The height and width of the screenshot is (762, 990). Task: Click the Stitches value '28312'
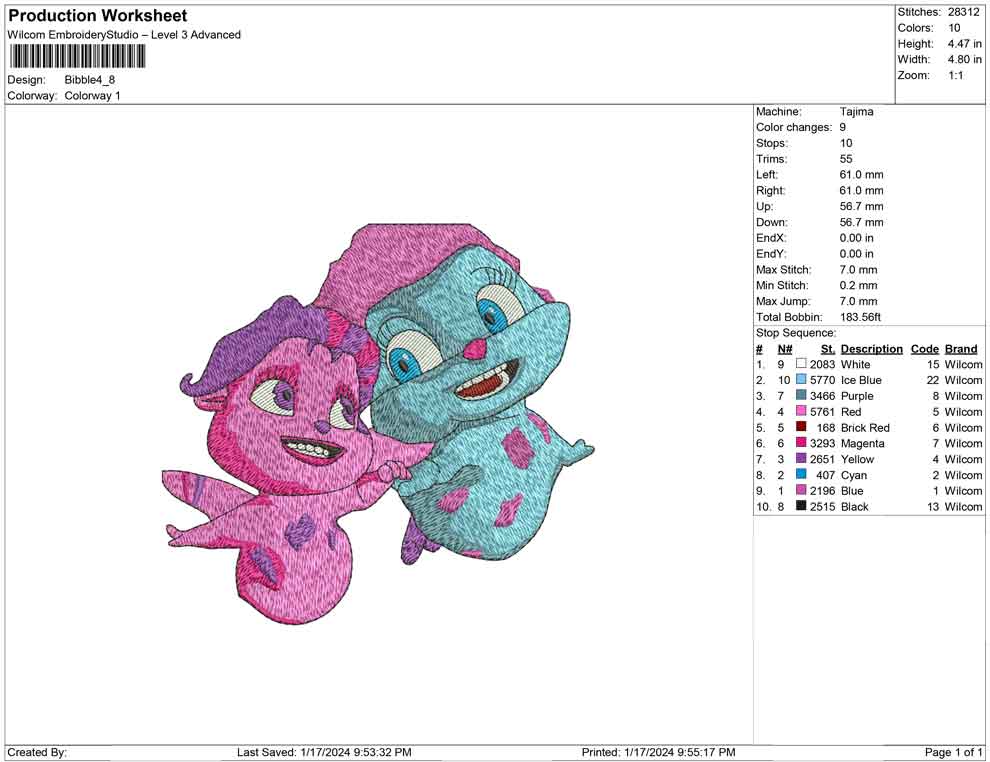click(x=963, y=12)
